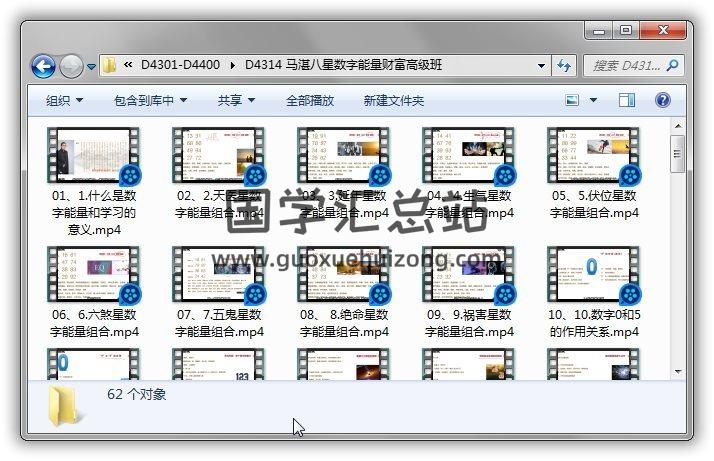Click the scrollbar down arrow
714x461 pixels.
(678, 372)
